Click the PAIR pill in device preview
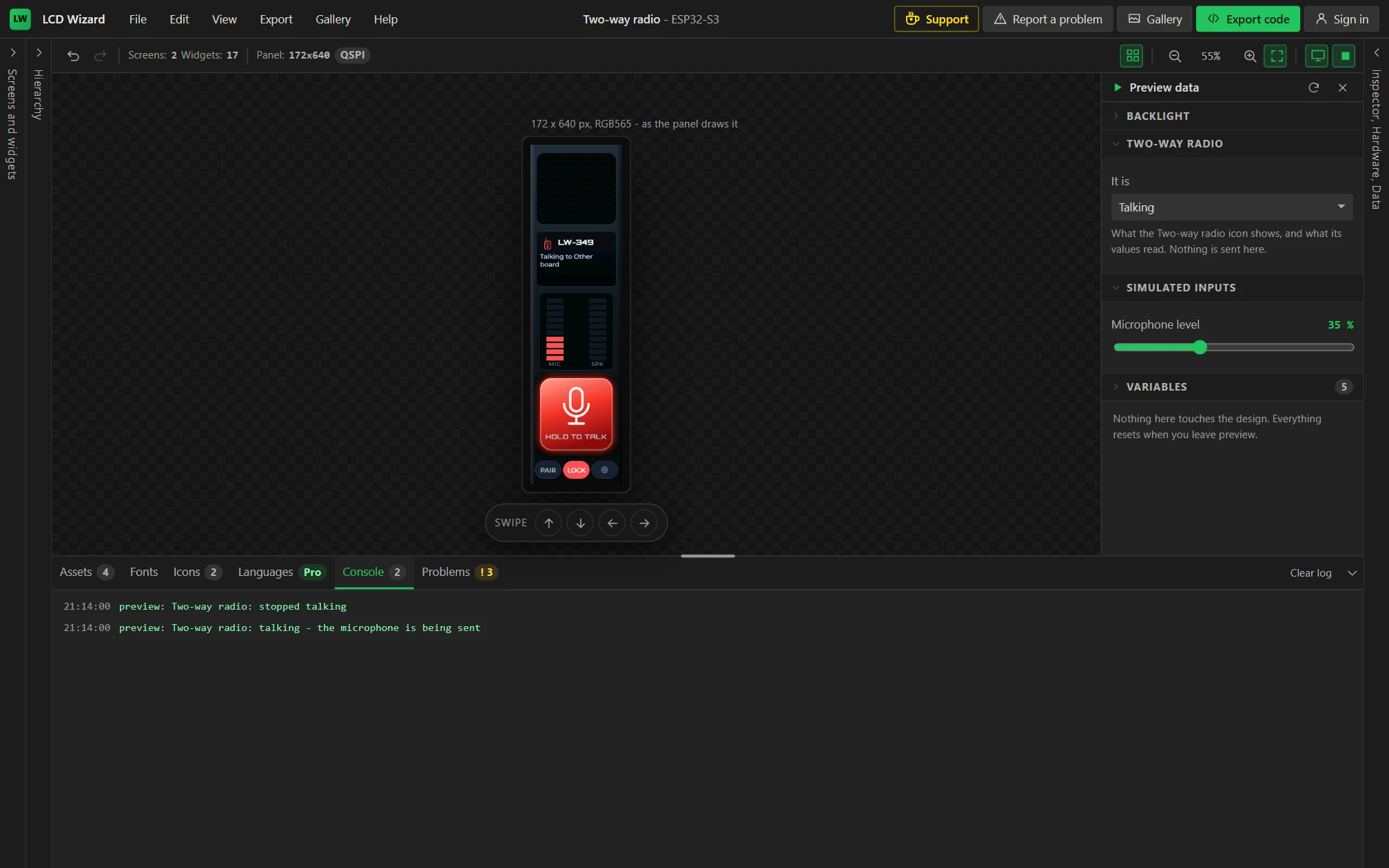The width and height of the screenshot is (1389, 868). (548, 471)
